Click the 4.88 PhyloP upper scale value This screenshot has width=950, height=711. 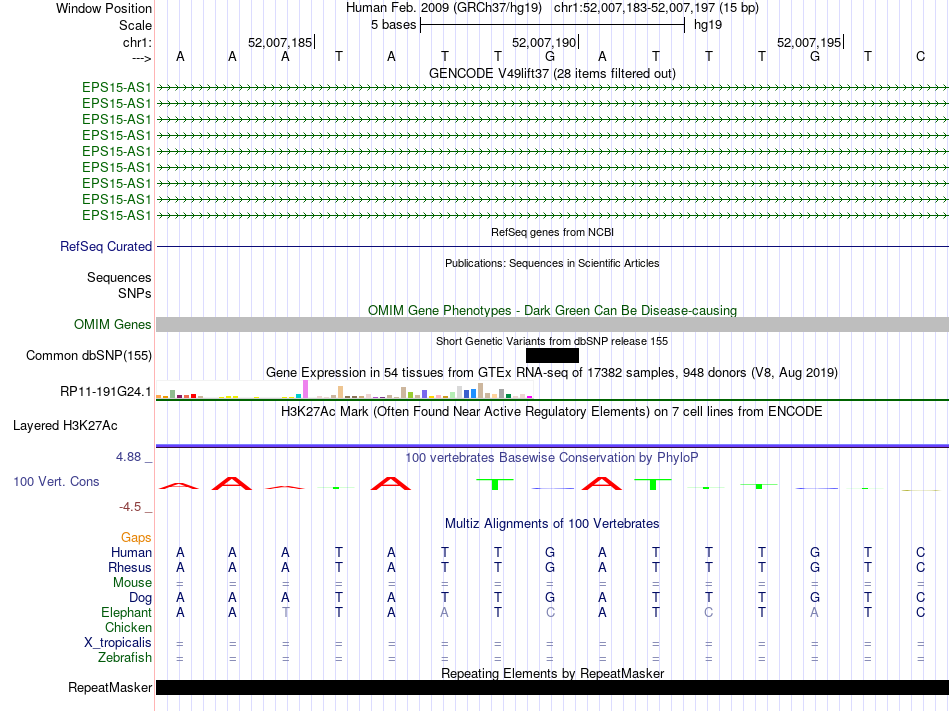(x=128, y=457)
